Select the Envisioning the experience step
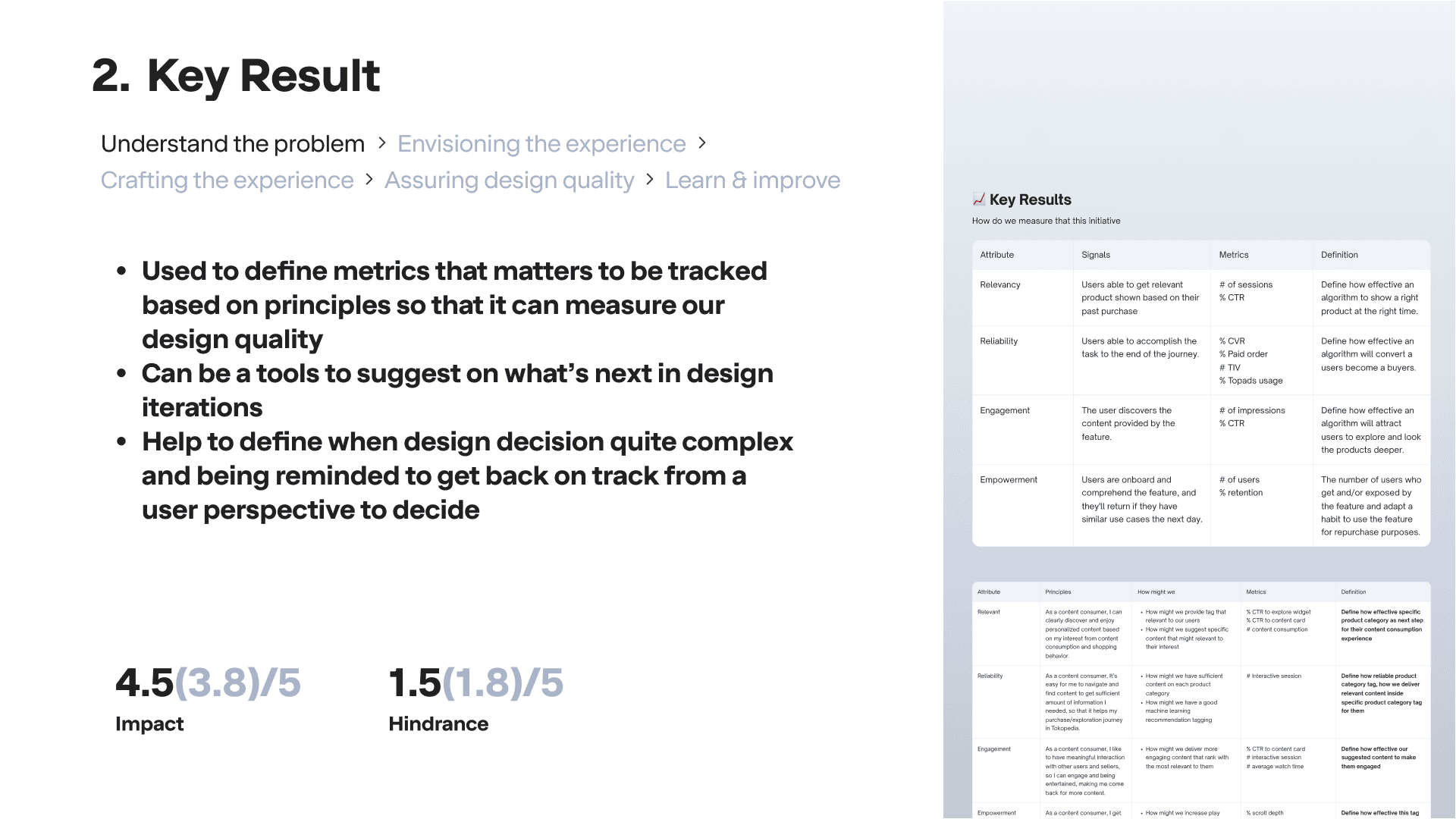This screenshot has height=819, width=1456. [541, 143]
